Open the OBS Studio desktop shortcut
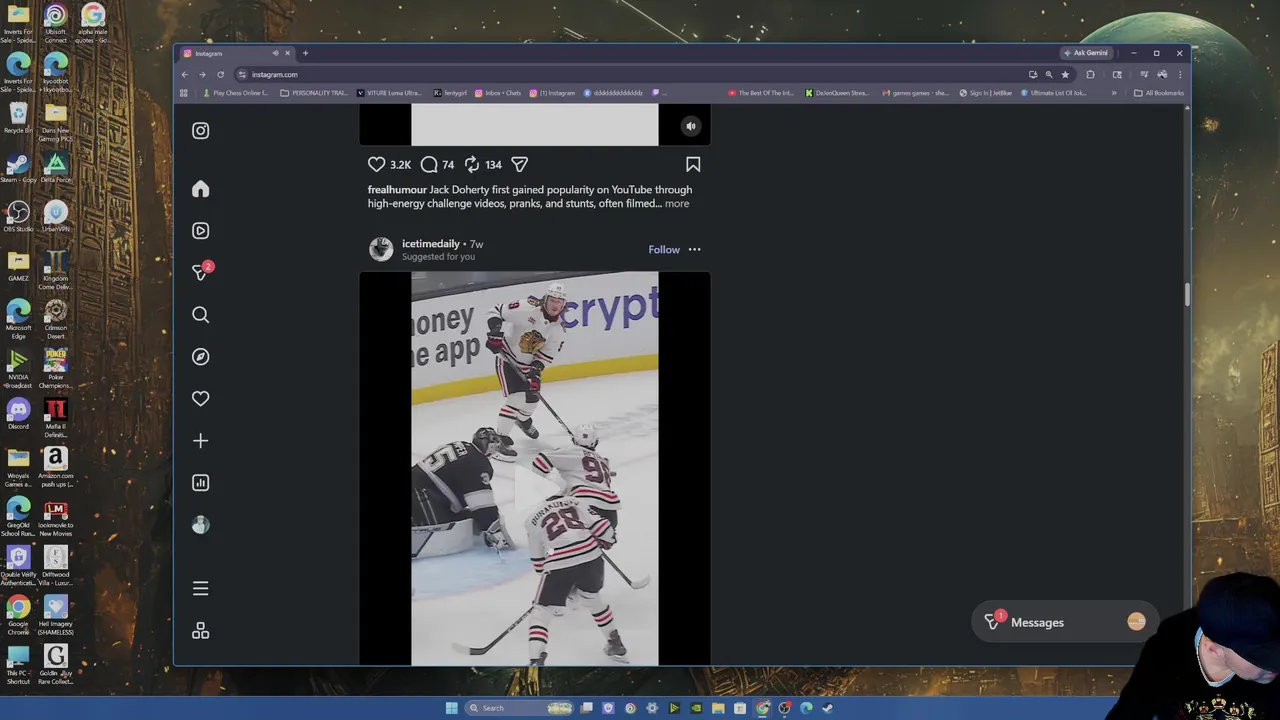Viewport: 1280px width, 720px height. point(18,216)
